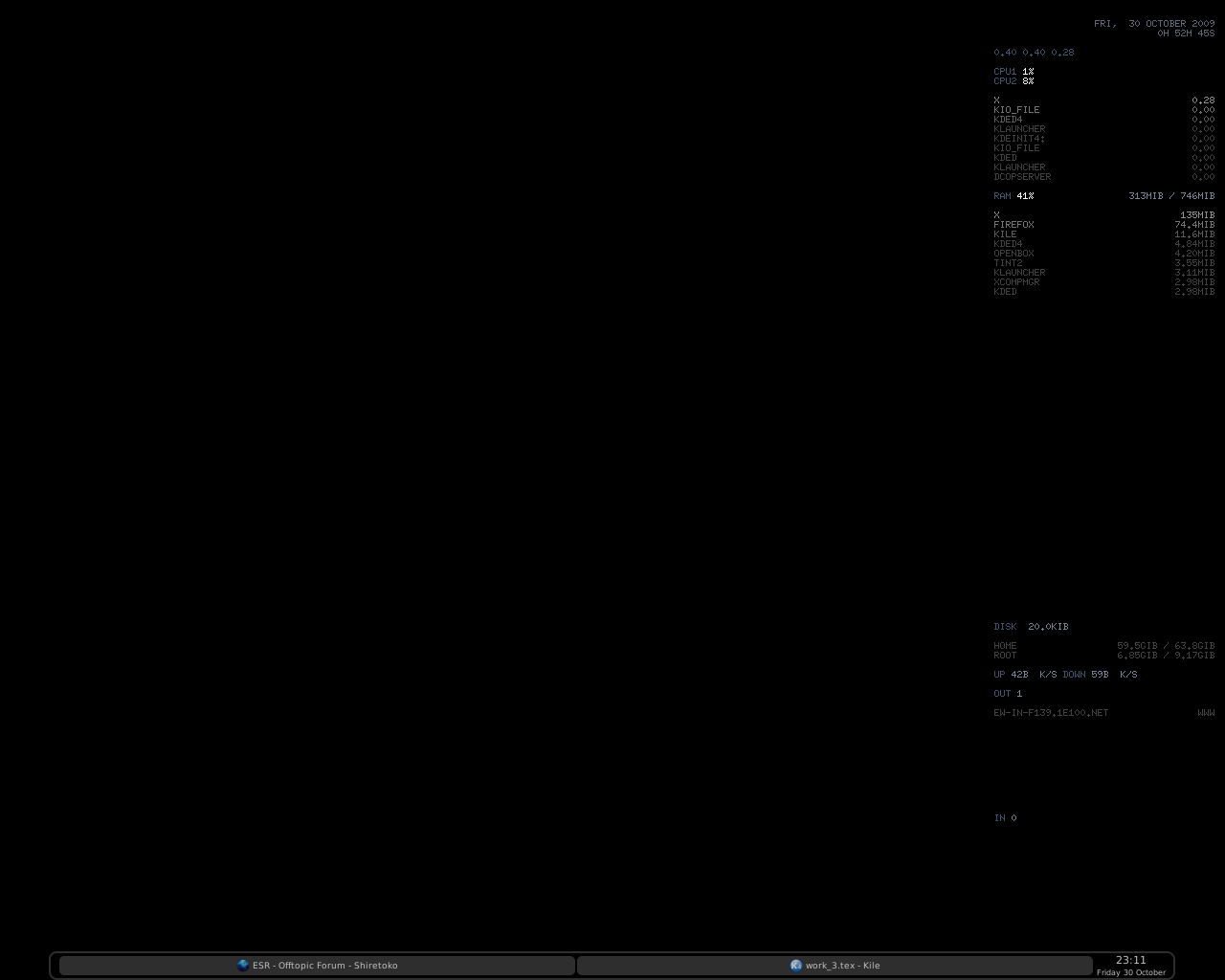The image size is (1225, 980).
Task: Click the Friday 30 October date under the clock
Action: click(x=1130, y=972)
